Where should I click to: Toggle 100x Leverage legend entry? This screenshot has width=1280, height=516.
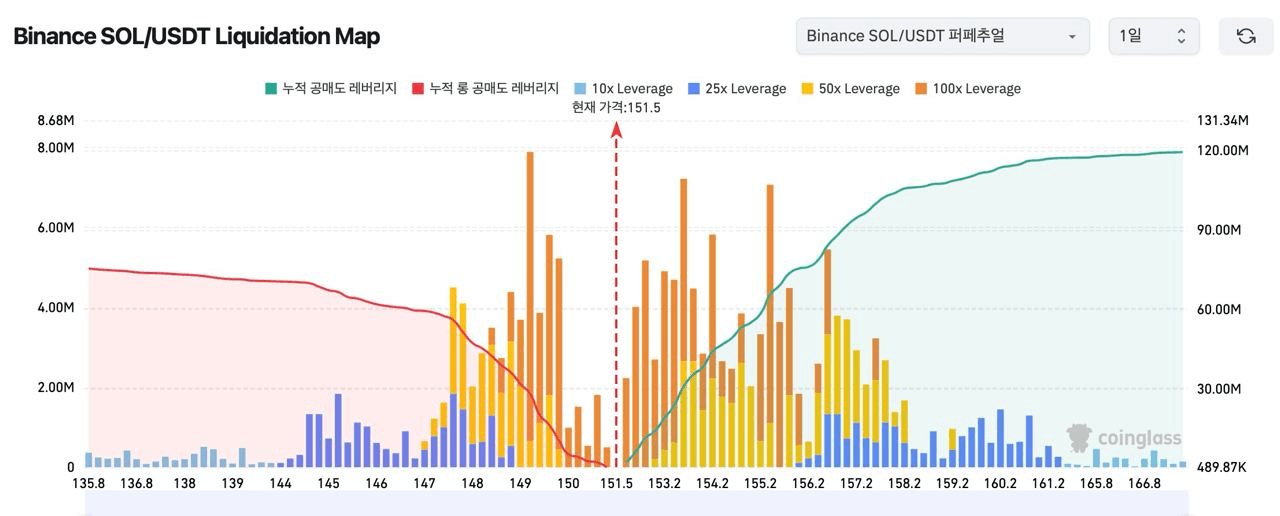click(x=966, y=89)
